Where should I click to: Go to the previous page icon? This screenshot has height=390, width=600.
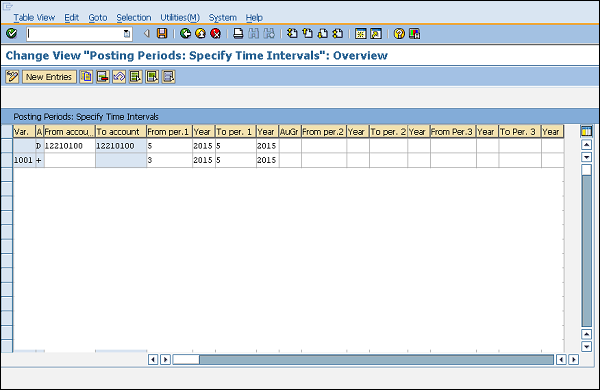coord(307,34)
